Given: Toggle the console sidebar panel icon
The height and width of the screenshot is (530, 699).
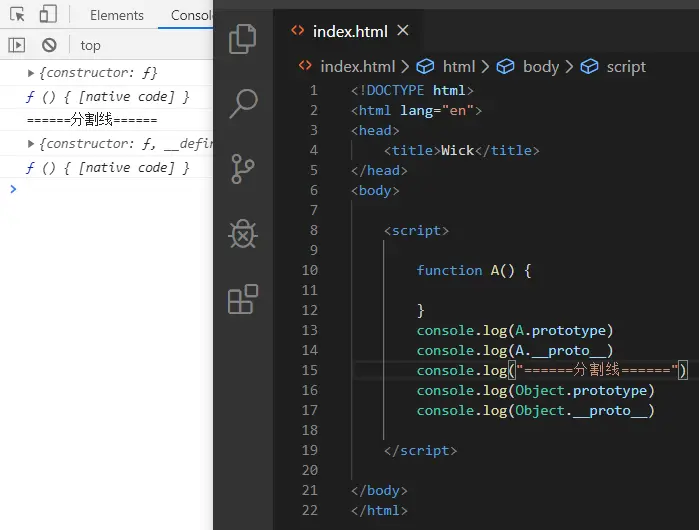Looking at the screenshot, I should coord(16,45).
